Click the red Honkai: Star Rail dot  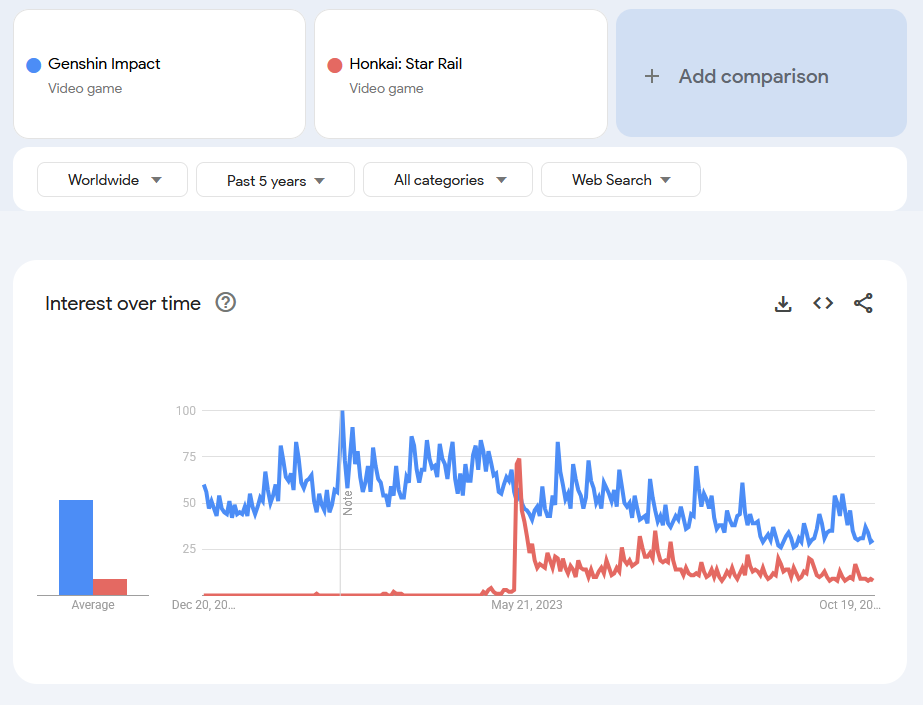[x=335, y=65]
